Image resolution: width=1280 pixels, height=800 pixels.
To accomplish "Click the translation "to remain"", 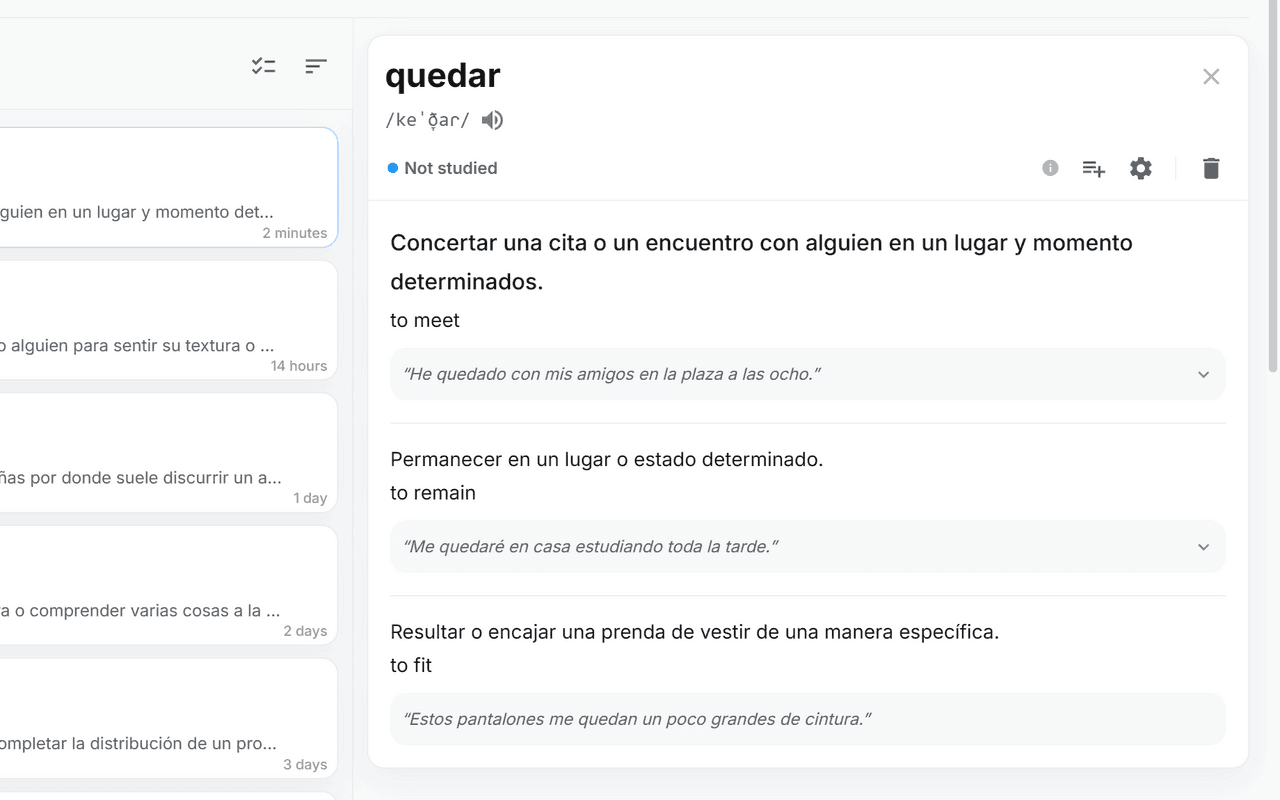I will [433, 493].
